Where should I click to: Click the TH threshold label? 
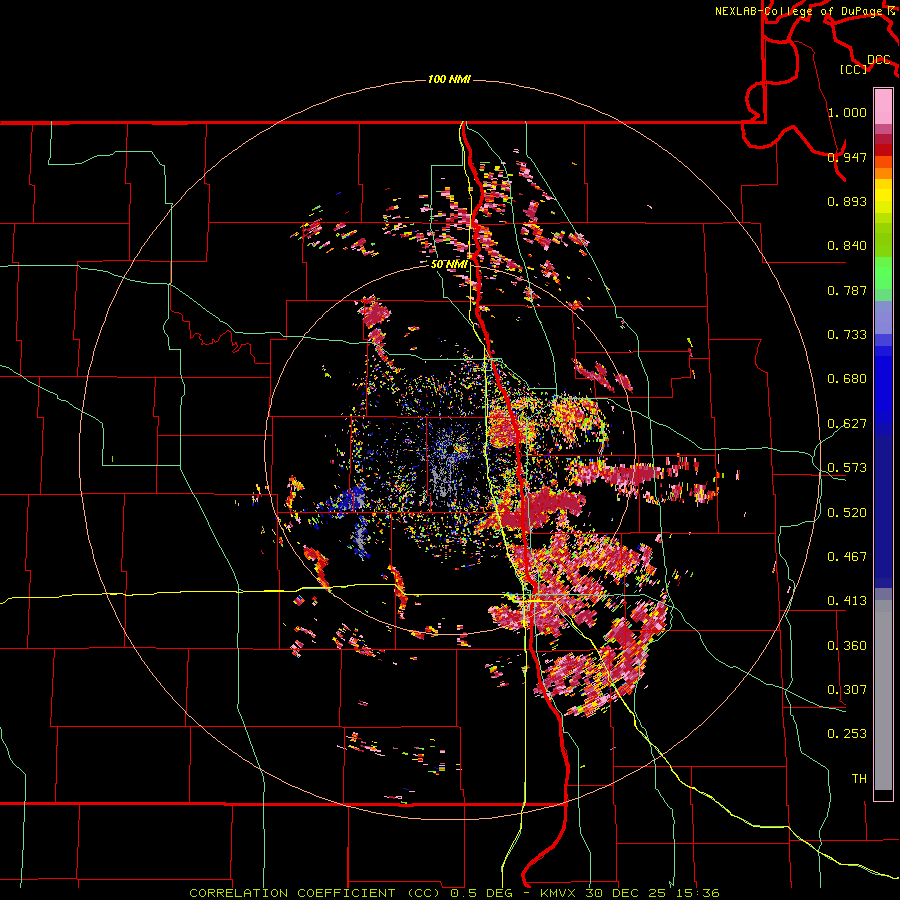(x=859, y=779)
